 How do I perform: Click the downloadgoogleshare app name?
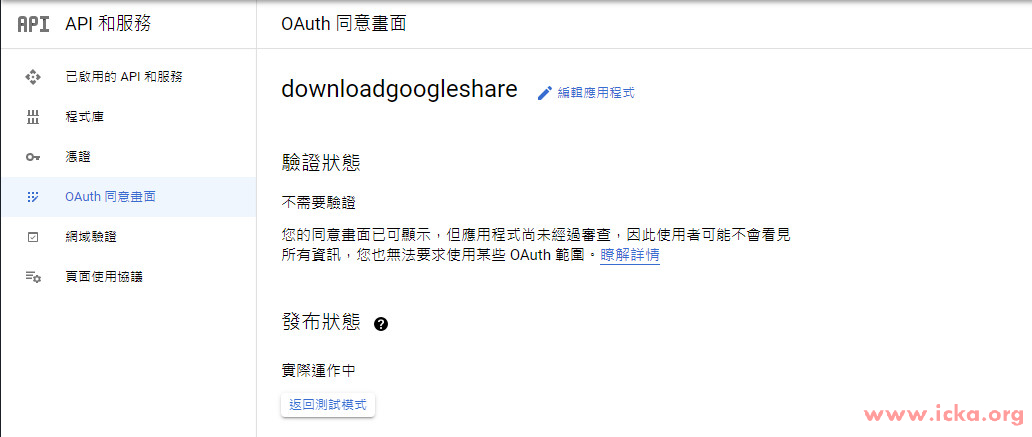point(400,90)
